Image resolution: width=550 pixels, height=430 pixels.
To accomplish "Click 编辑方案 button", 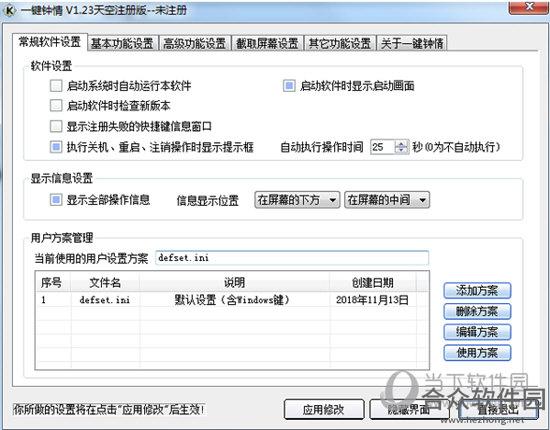I will point(477,332).
